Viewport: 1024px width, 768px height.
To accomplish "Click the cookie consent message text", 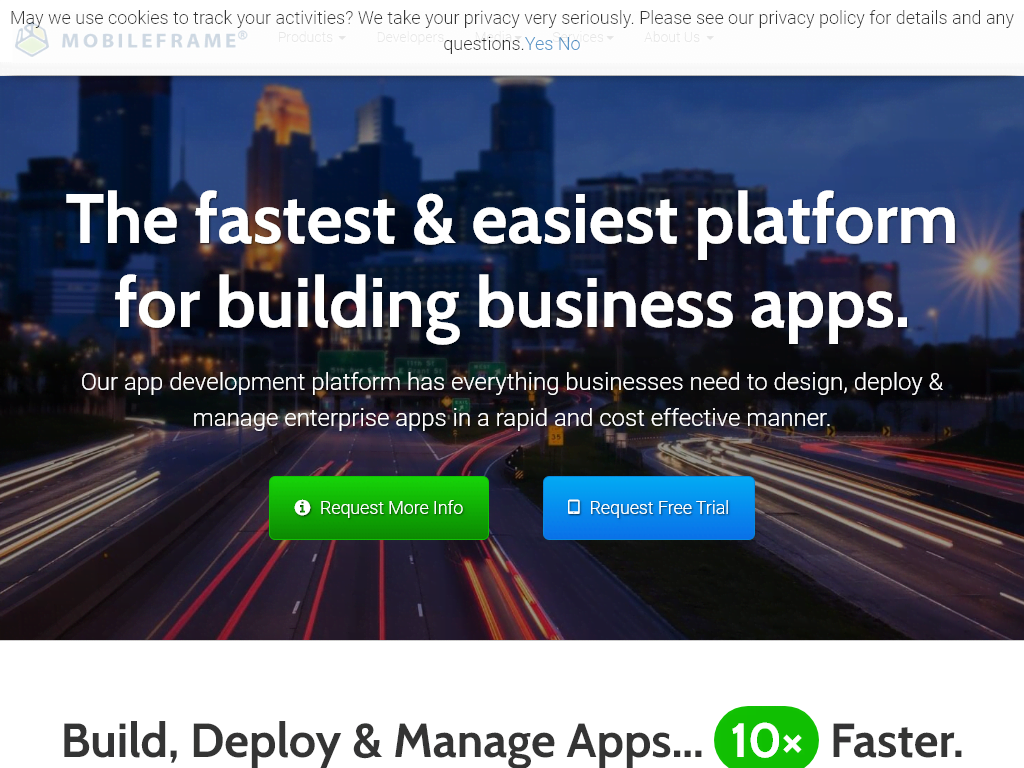I will 300,19.
